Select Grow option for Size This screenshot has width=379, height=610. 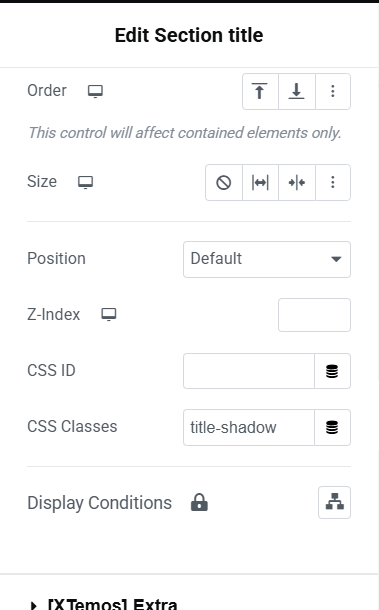click(260, 182)
